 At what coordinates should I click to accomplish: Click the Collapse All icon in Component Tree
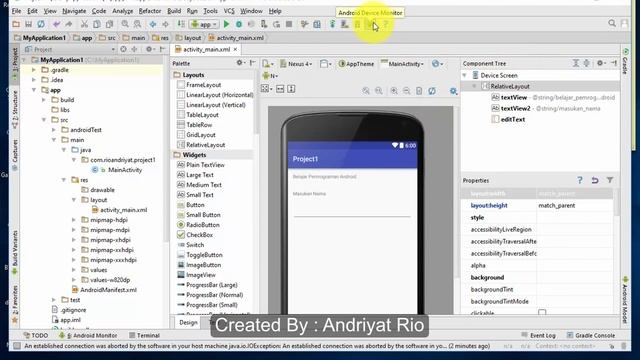point(587,63)
